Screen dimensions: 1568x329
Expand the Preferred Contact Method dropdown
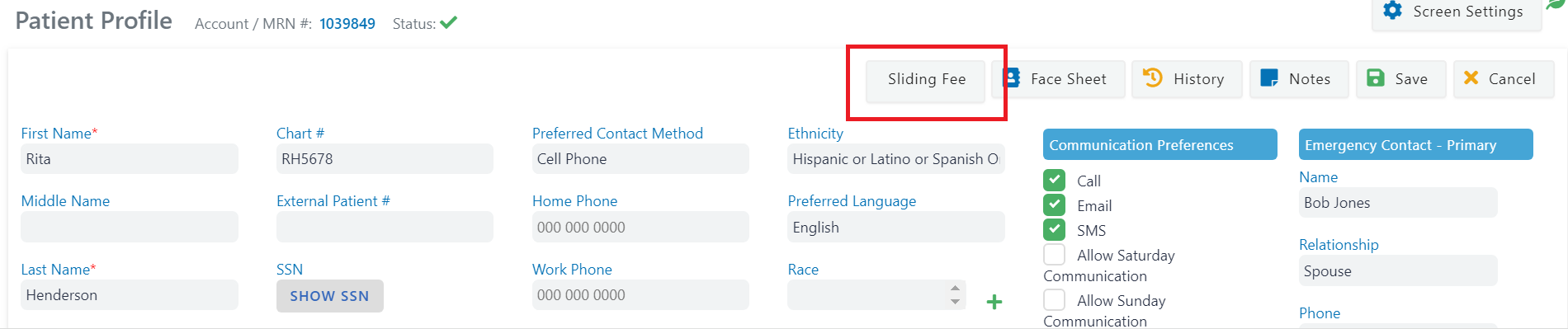click(640, 159)
